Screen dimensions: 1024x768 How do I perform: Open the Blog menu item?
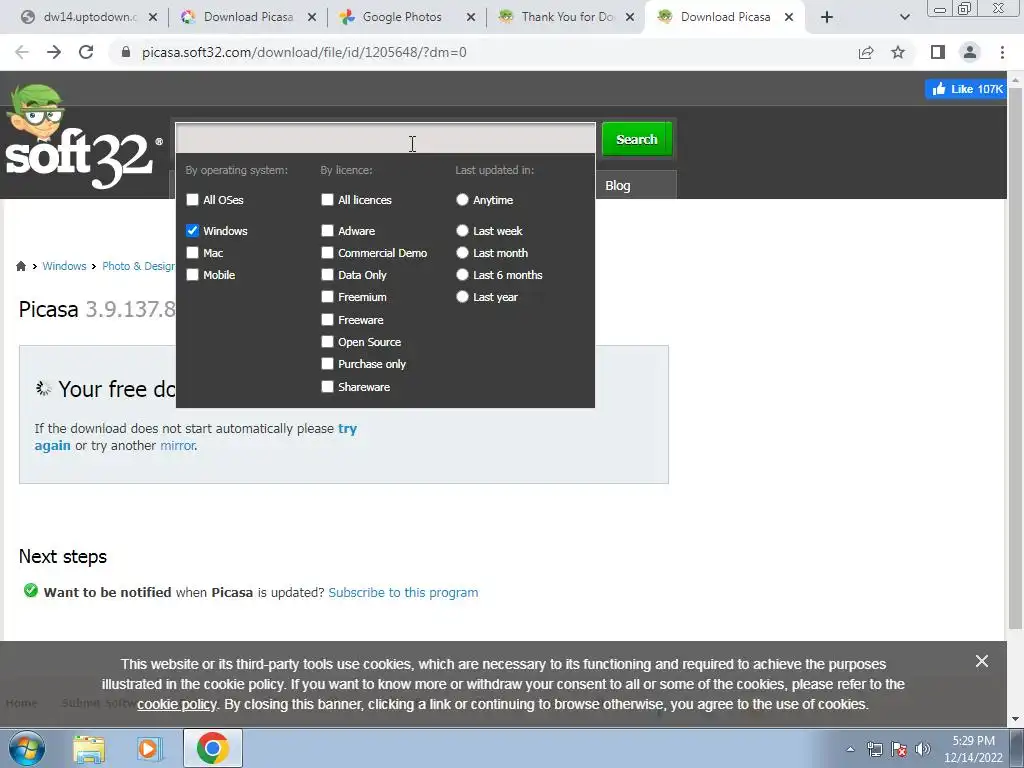coord(618,185)
